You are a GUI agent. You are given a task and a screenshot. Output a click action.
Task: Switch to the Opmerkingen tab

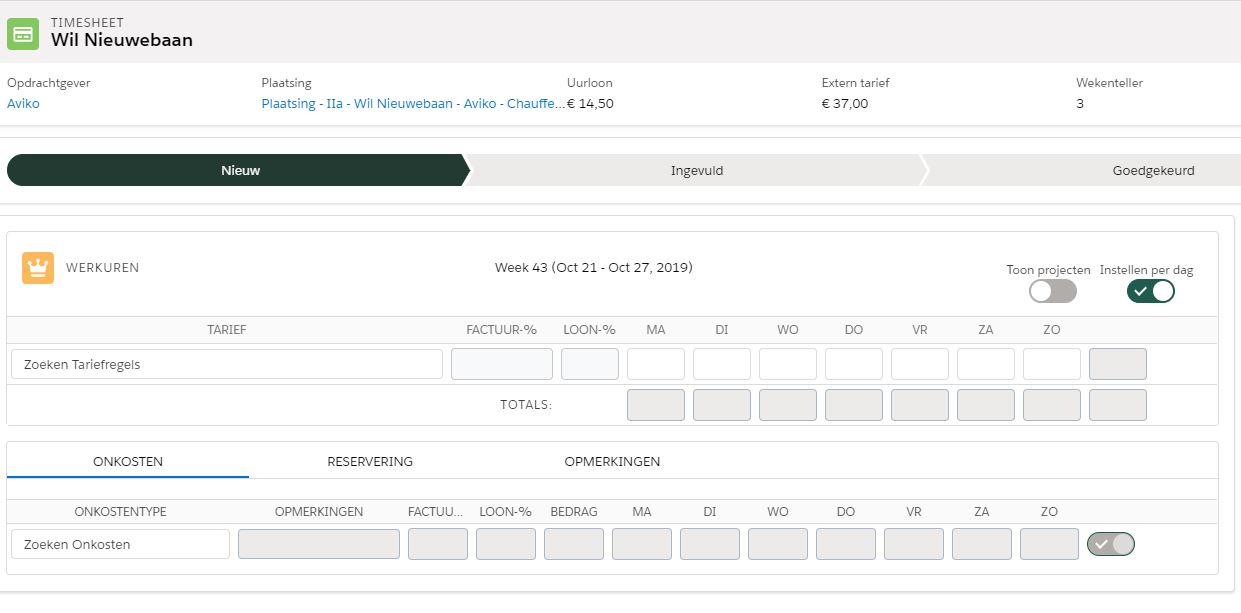click(612, 461)
